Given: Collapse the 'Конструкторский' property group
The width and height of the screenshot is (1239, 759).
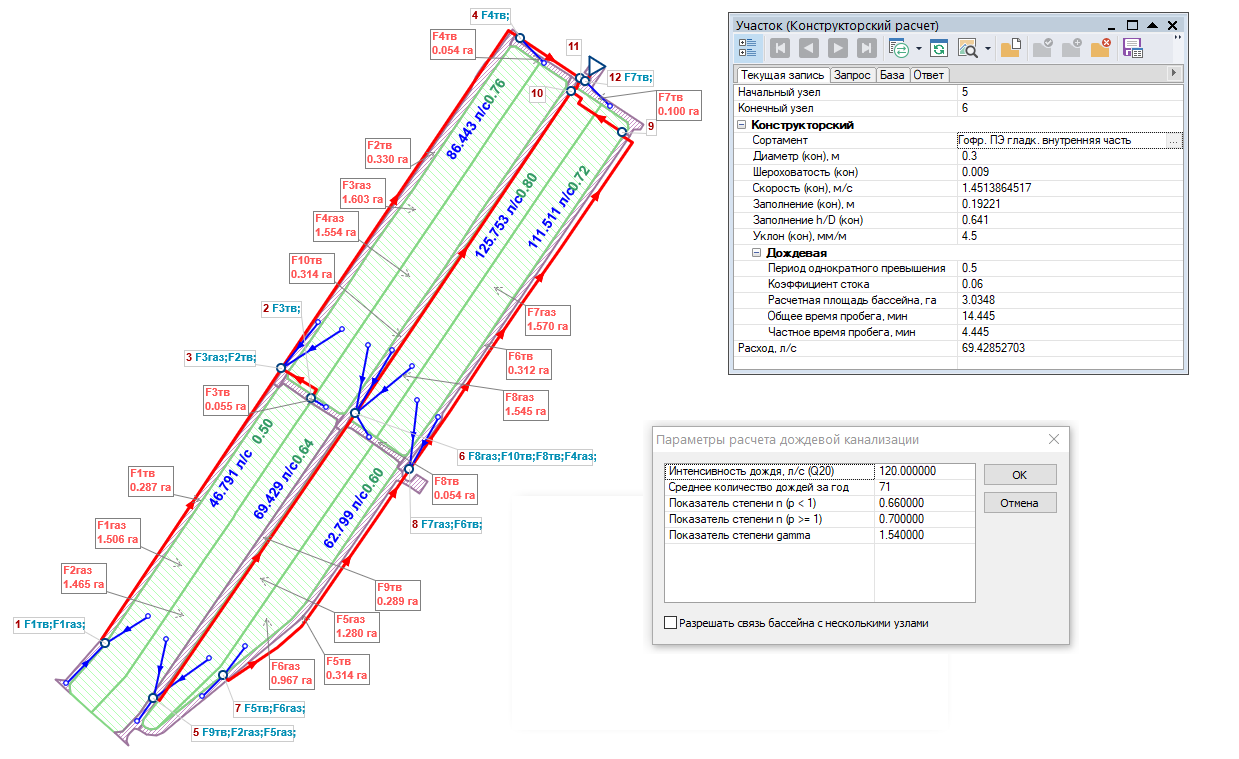Looking at the screenshot, I should coord(742,125).
